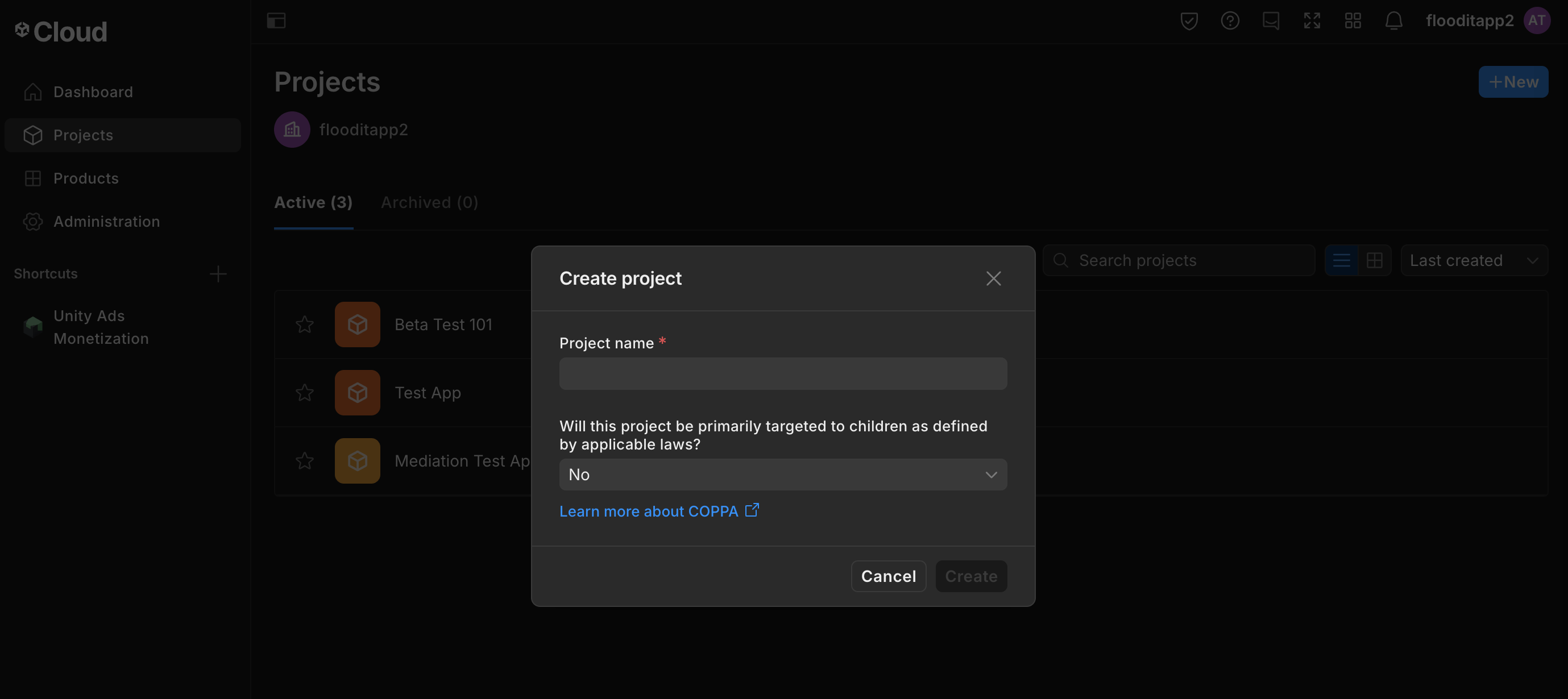Screen dimensions: 1568x699
Task: Switch to the Archived projects tab
Action: point(429,202)
